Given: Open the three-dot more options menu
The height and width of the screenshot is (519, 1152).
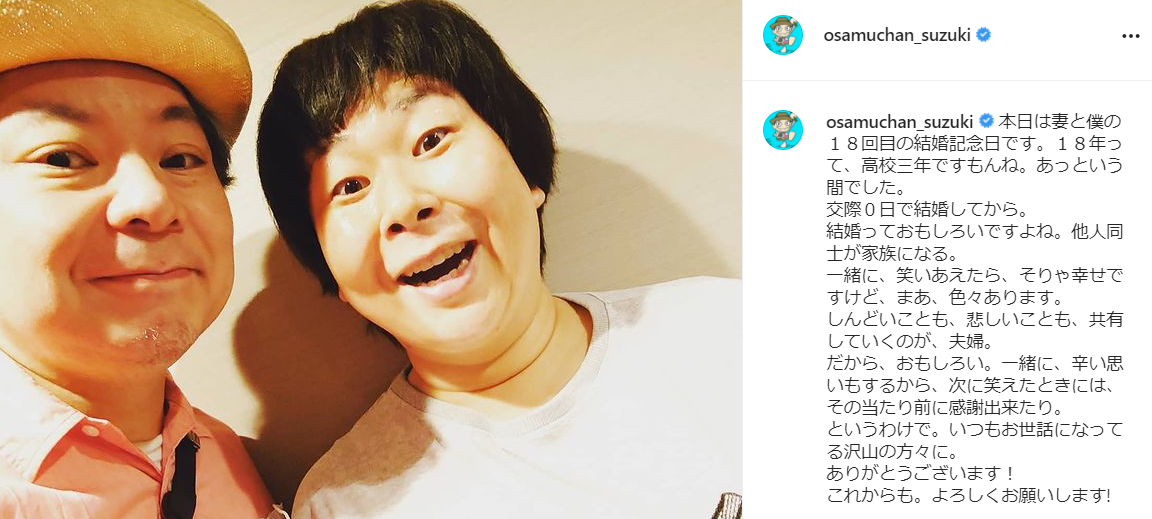Looking at the screenshot, I should [x=1130, y=35].
